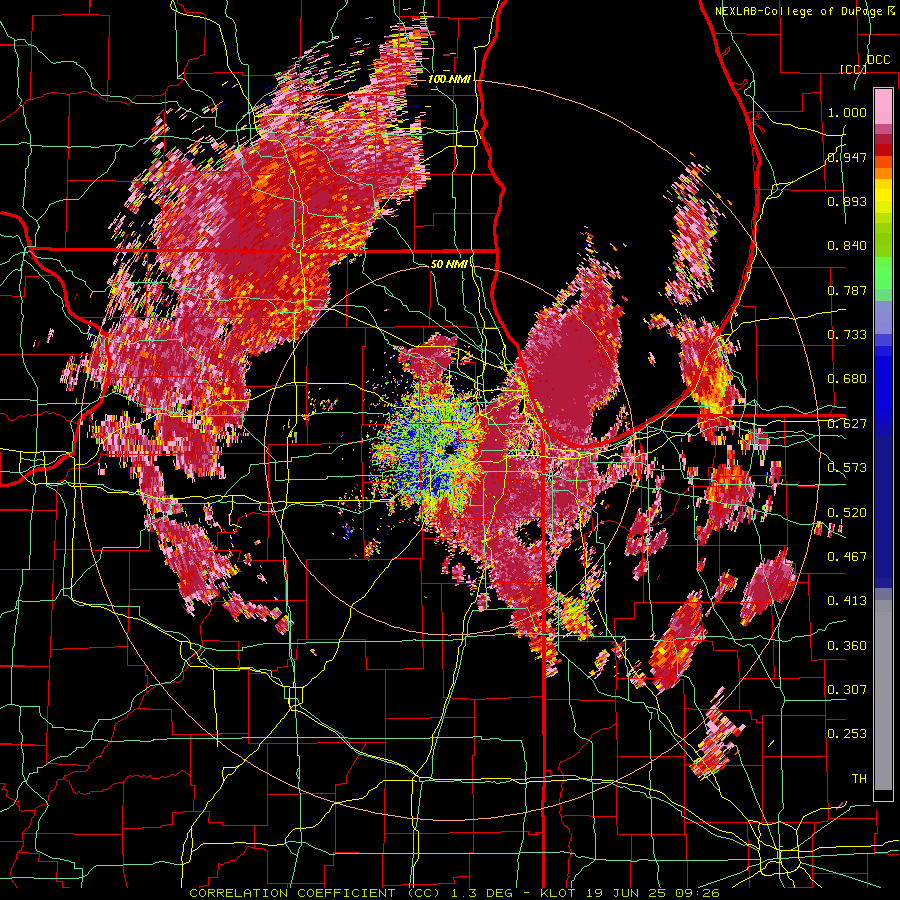
Task: Select the 0.307 scale value
Action: (847, 690)
